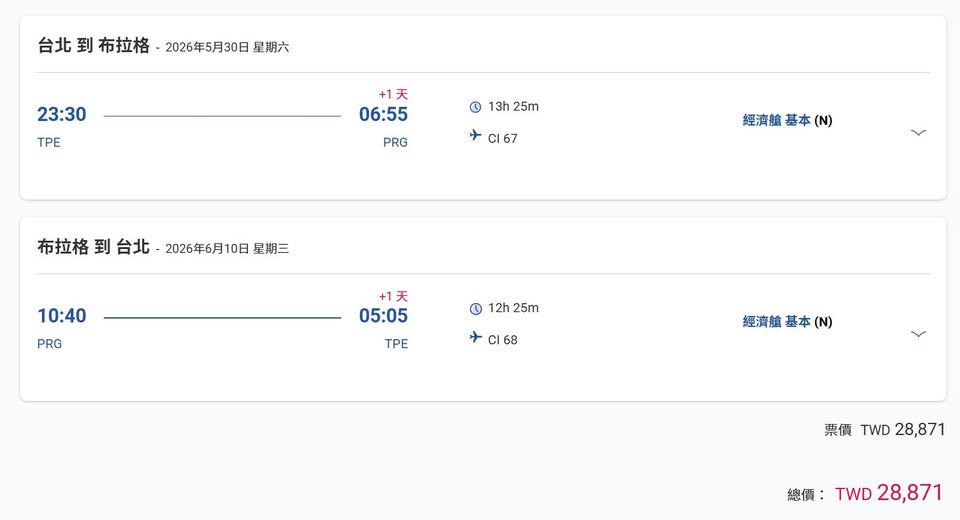Image resolution: width=960 pixels, height=520 pixels.
Task: Click the 布拉格 到 台北 route heading
Action: tap(93, 247)
